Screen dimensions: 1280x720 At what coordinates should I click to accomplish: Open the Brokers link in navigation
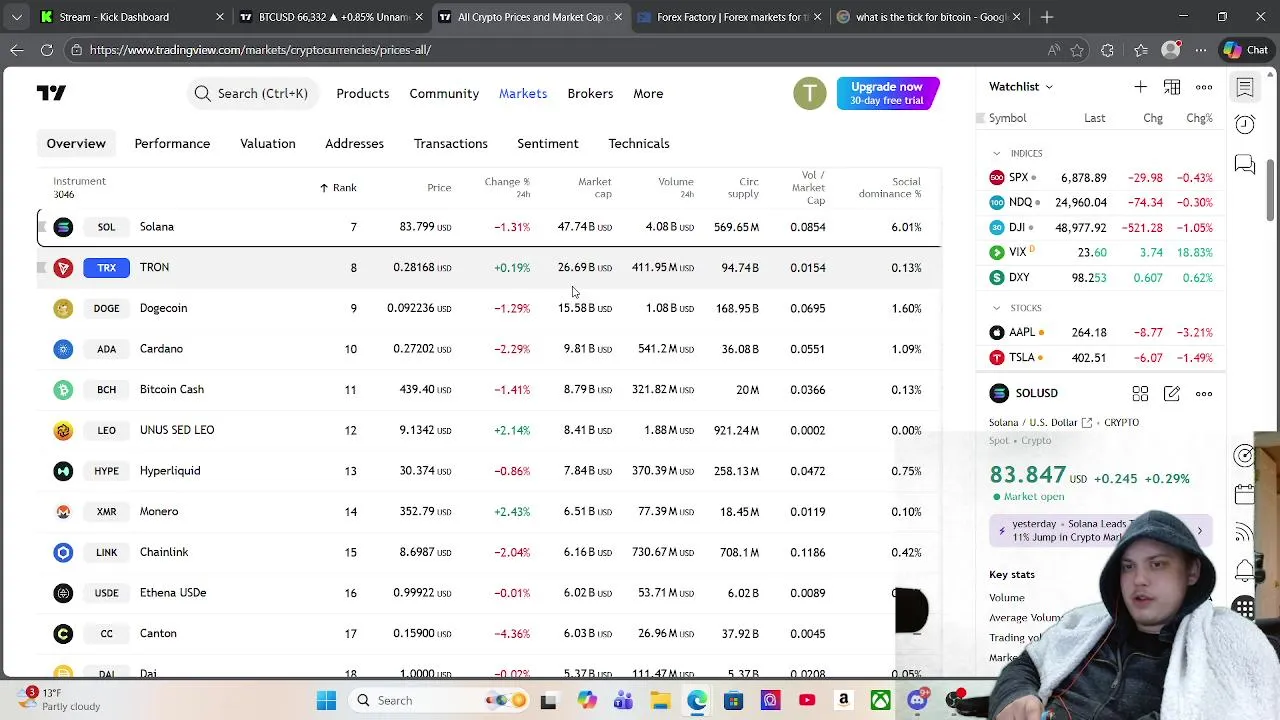tap(590, 94)
